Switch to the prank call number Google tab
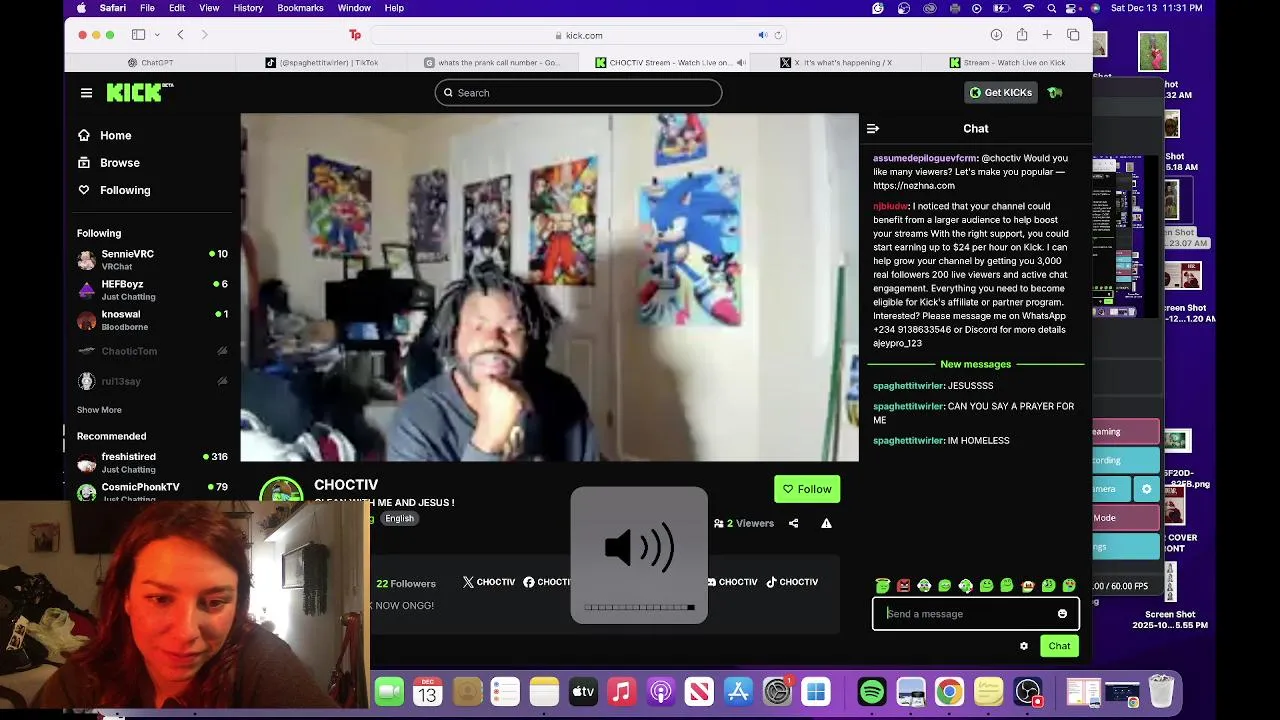Image resolution: width=1280 pixels, height=720 pixels. point(492,62)
